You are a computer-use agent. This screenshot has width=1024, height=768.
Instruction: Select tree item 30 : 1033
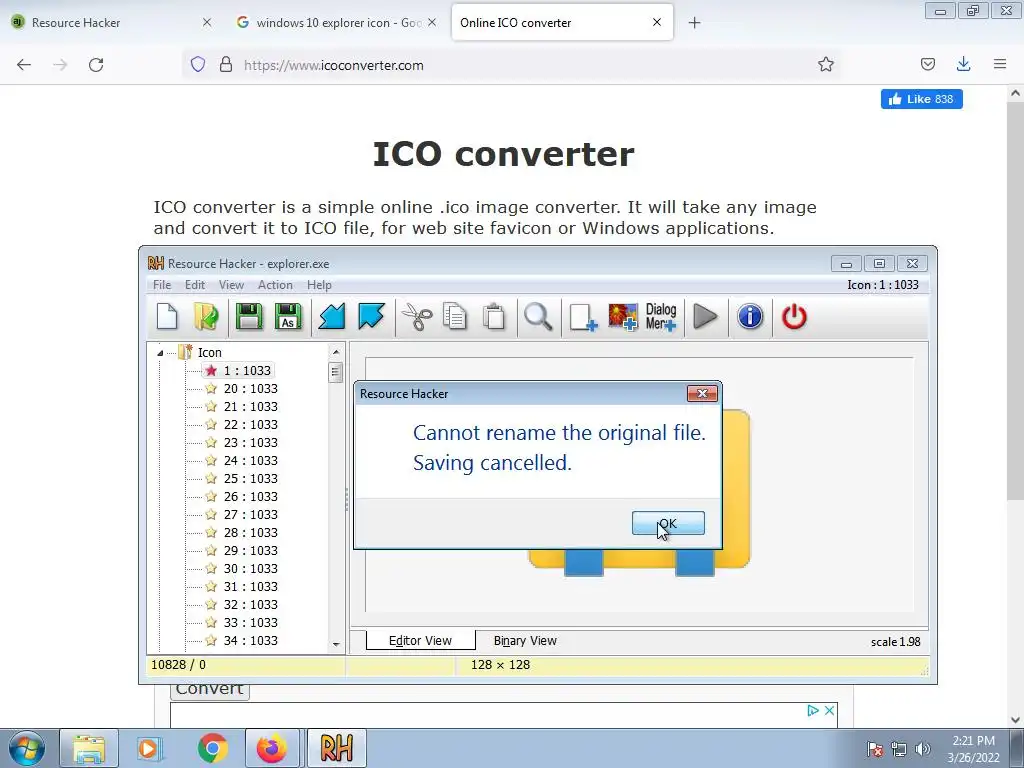tap(251, 568)
